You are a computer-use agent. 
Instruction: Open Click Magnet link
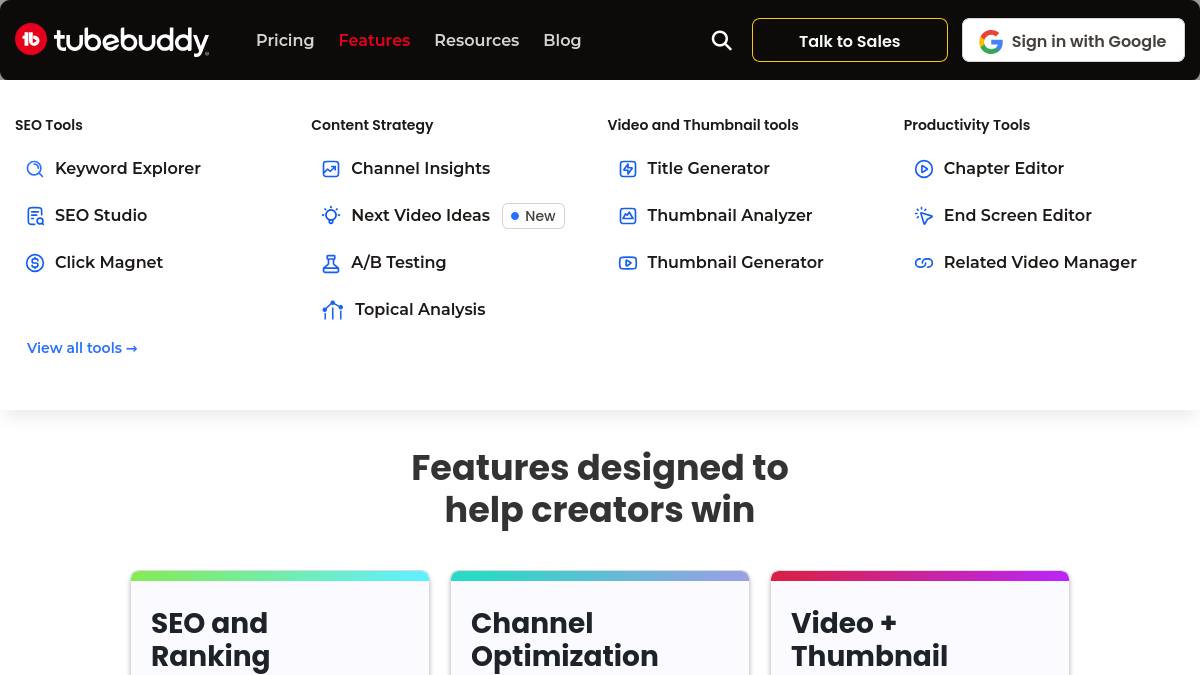[x=109, y=262]
